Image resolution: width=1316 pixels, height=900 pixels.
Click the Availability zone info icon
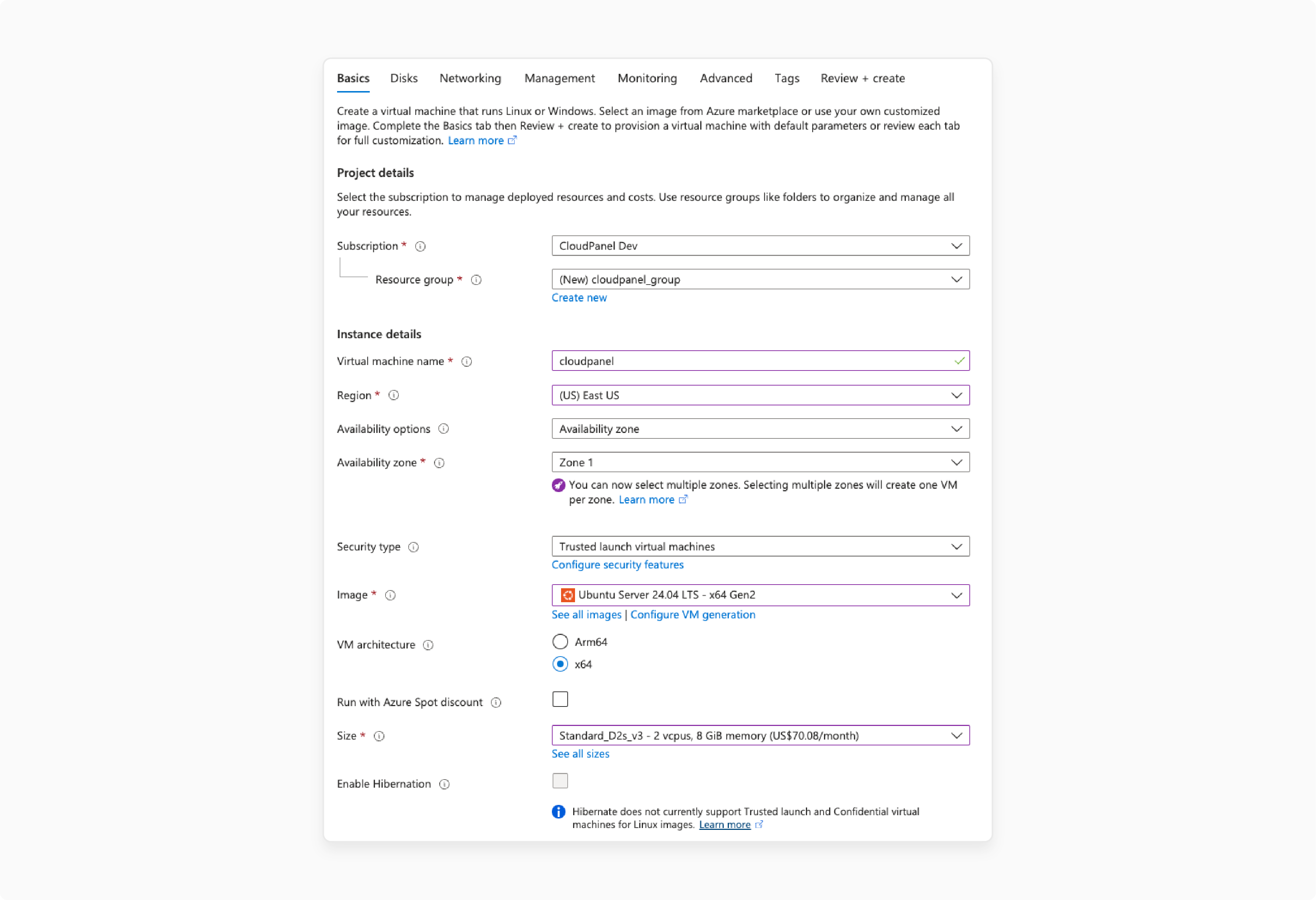439,463
